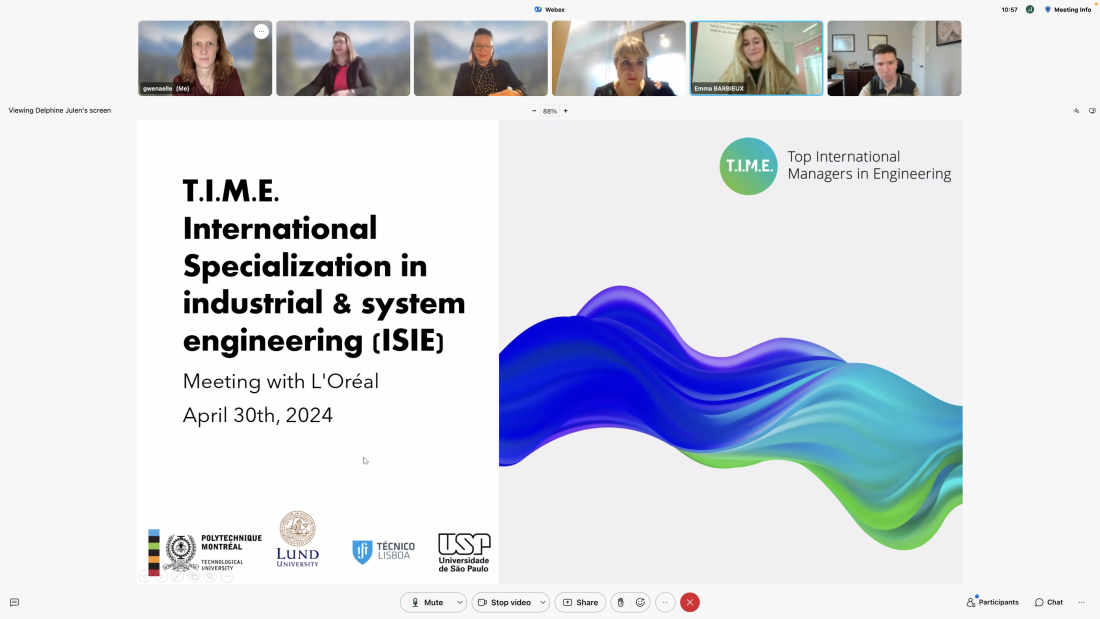Screen dimensions: 1100x619
Task: Open the more options ellipsis in bottom toolbar
Action: [665, 602]
